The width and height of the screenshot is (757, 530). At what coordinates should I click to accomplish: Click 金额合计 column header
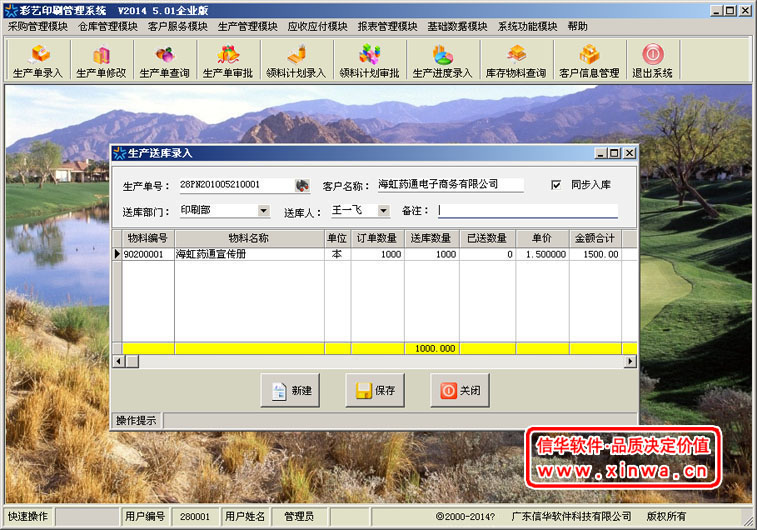tap(595, 238)
